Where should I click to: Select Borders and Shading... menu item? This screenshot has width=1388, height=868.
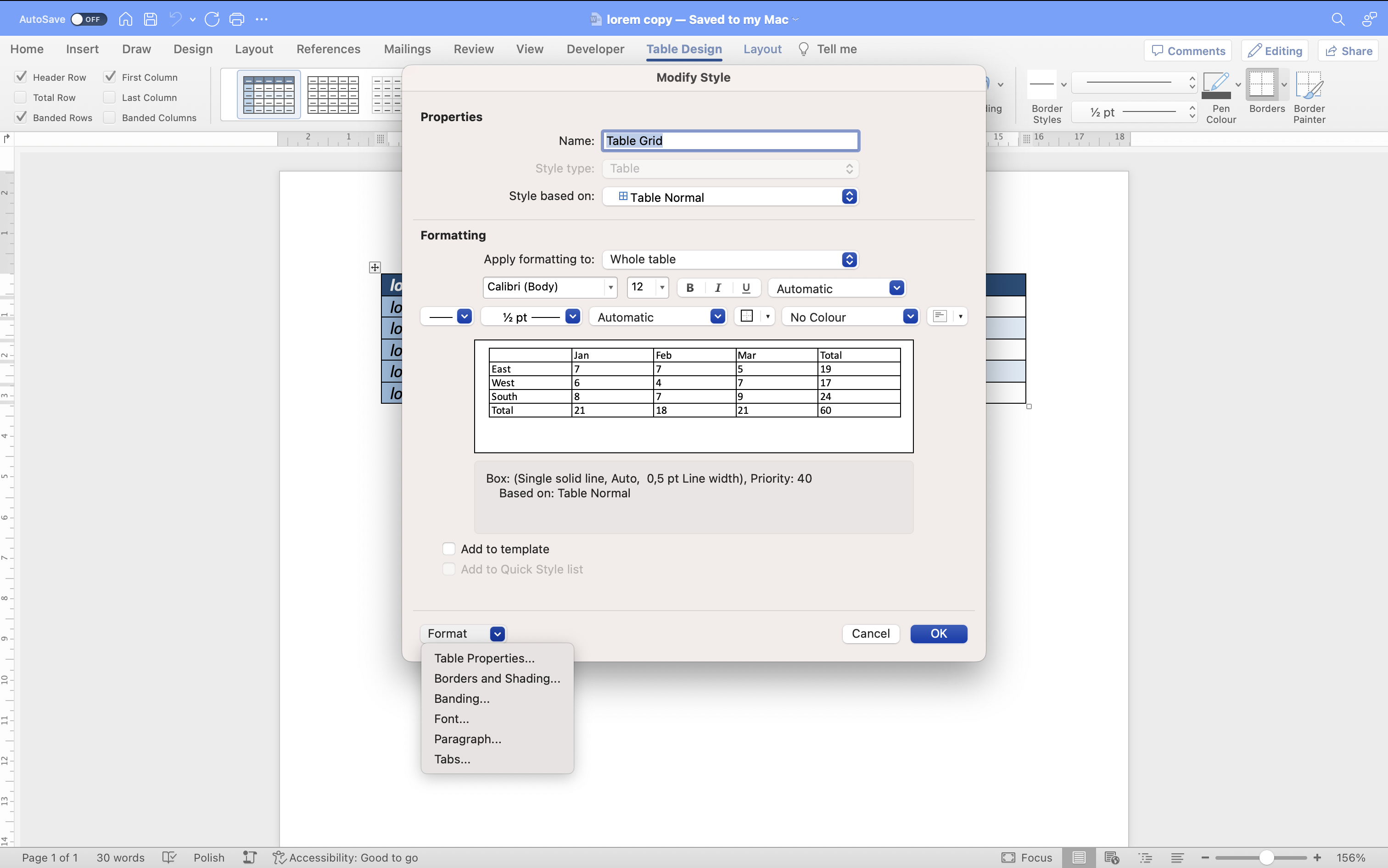(497, 679)
